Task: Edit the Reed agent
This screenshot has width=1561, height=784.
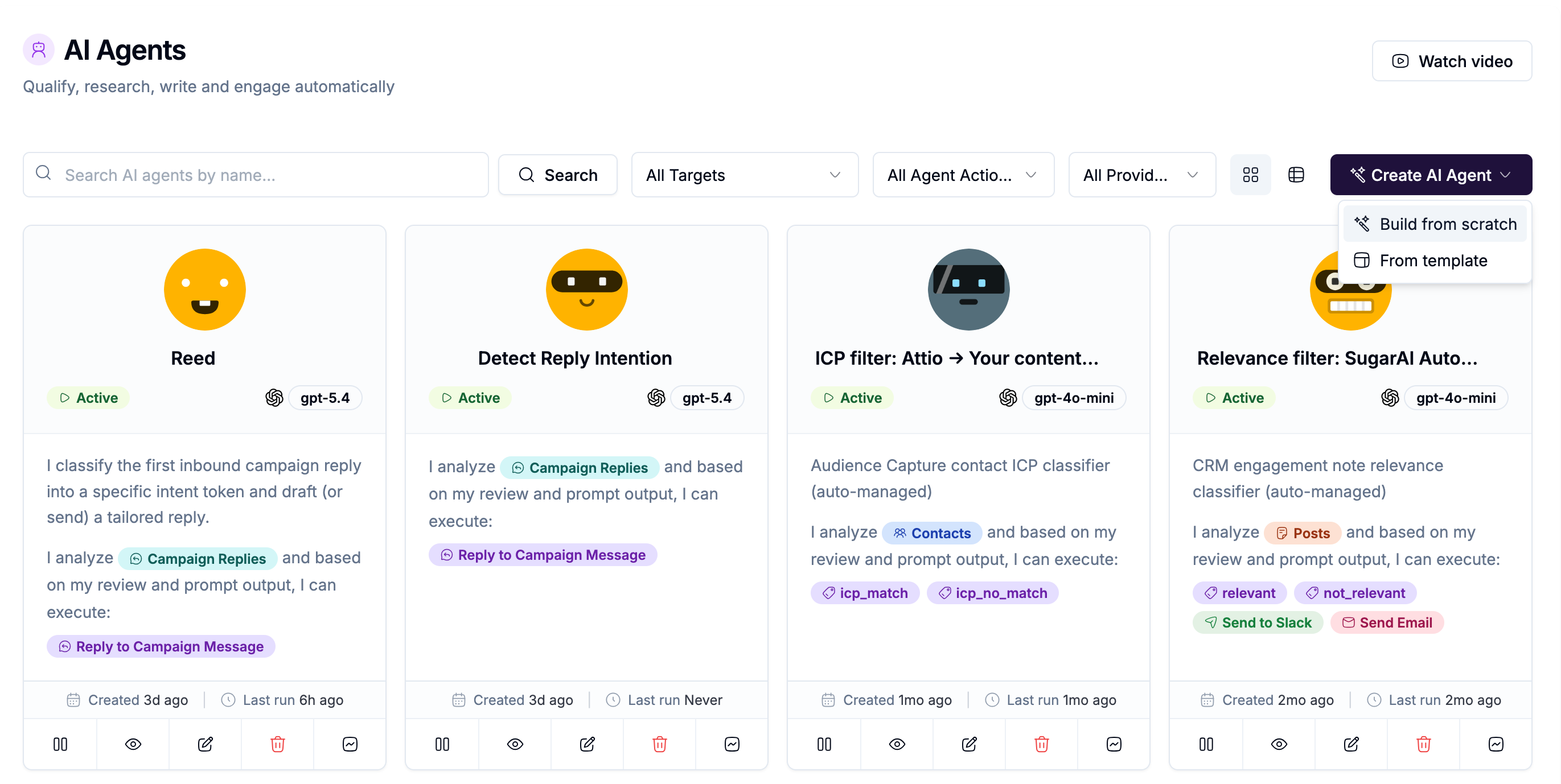Action: (x=205, y=744)
